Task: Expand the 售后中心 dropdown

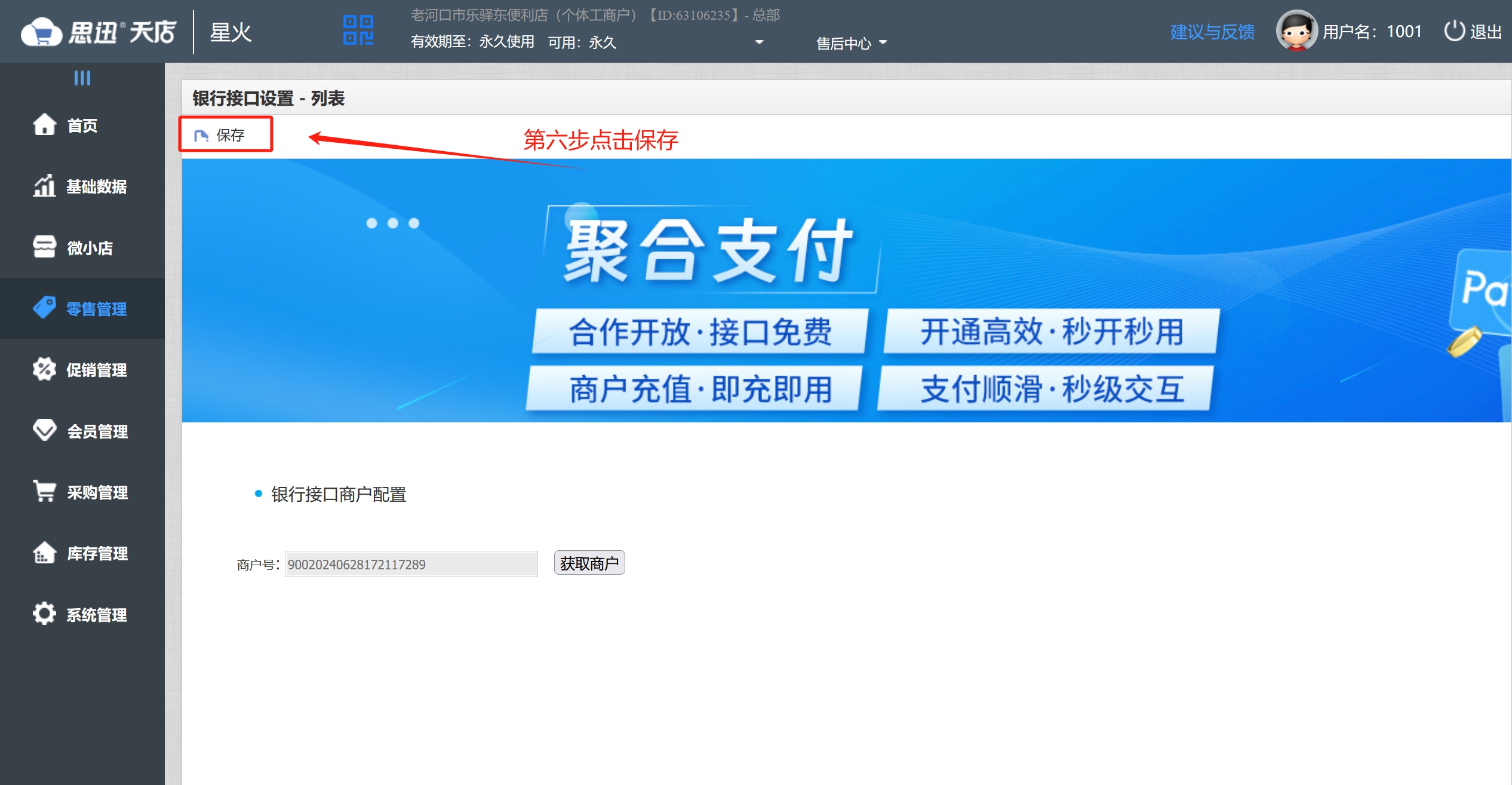Action: (851, 43)
